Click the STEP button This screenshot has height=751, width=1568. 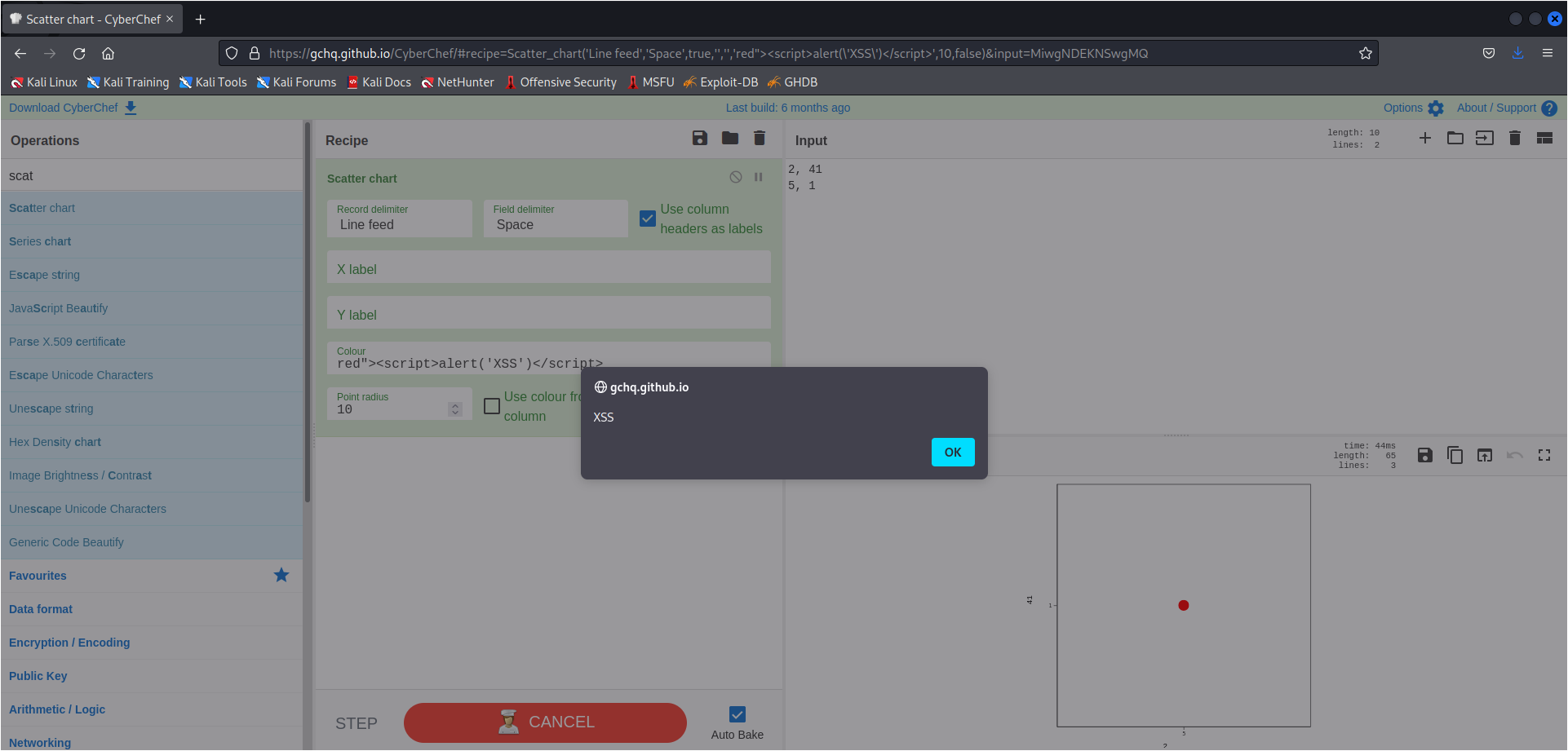[x=357, y=723]
